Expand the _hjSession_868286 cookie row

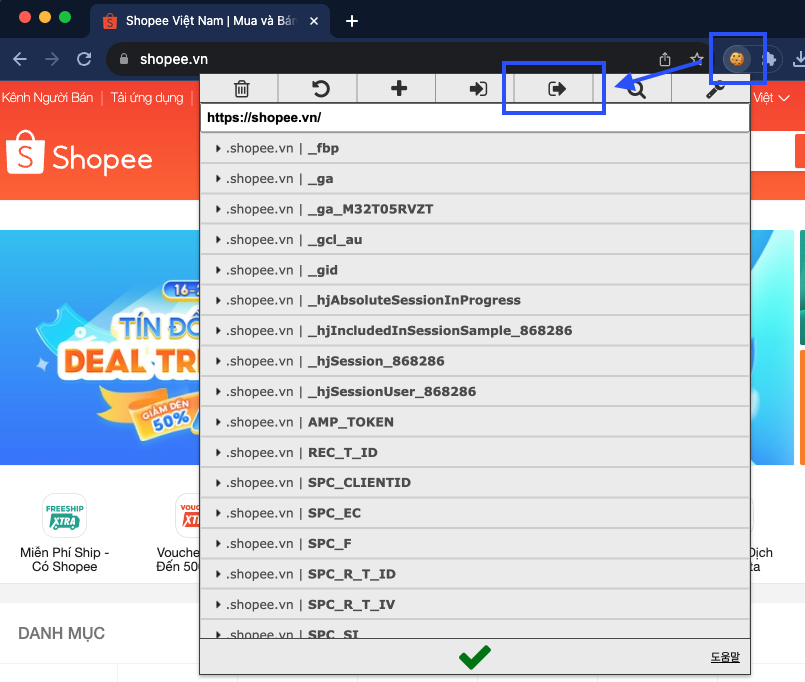[x=475, y=361]
